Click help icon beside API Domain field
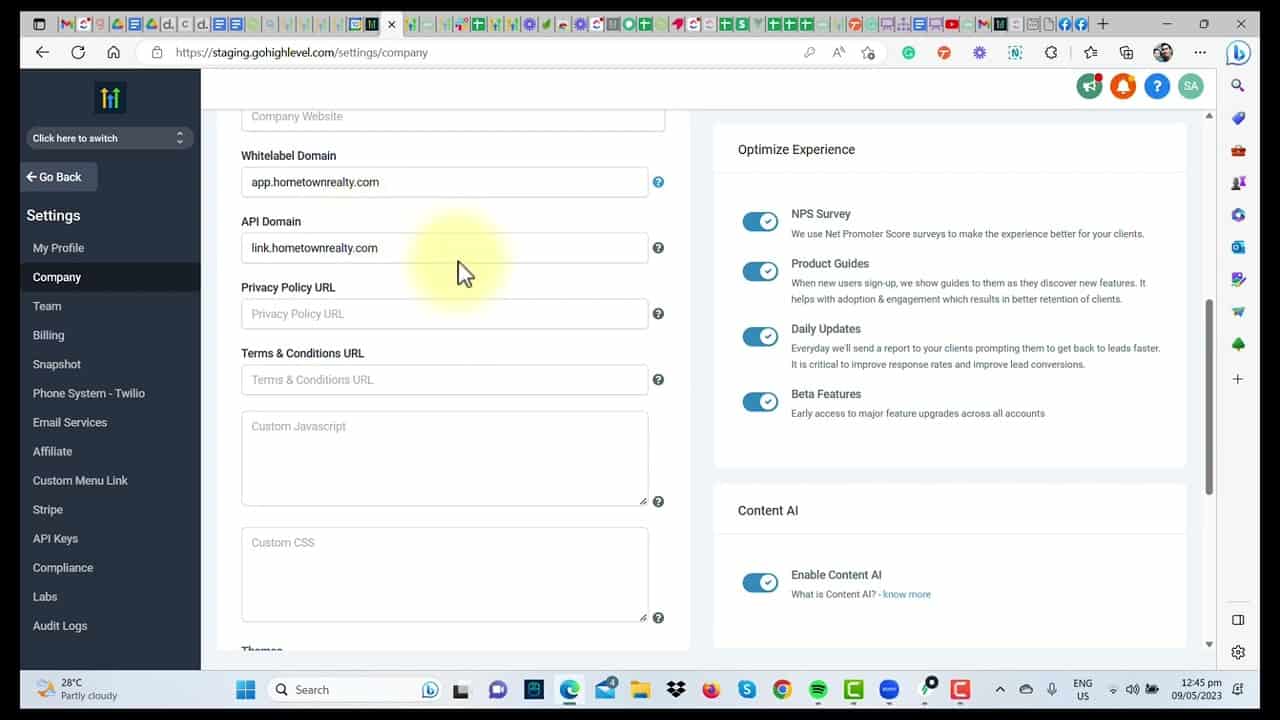 (658, 248)
